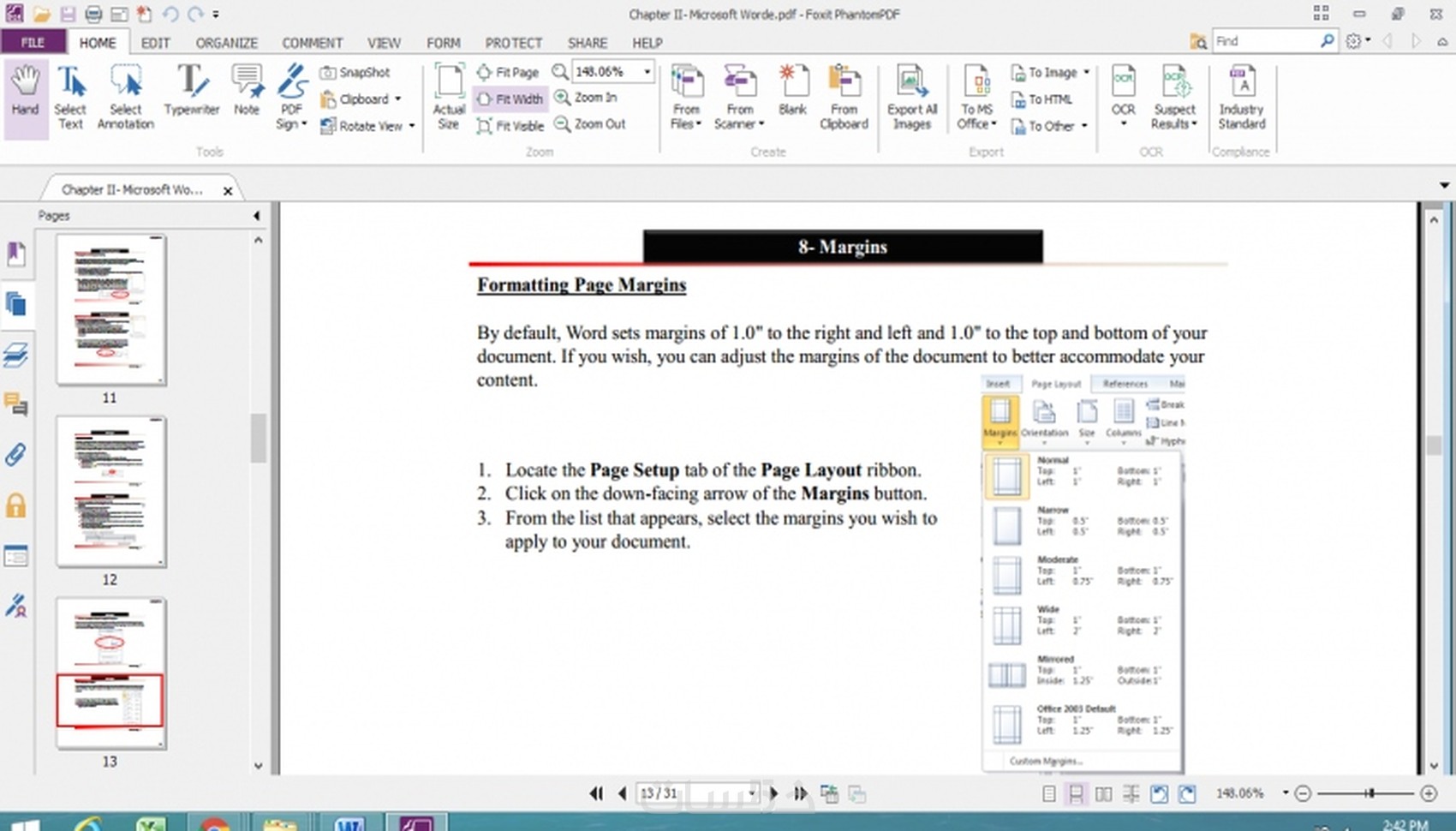1456x831 pixels.
Task: Go to the next page in status bar
Action: (774, 793)
